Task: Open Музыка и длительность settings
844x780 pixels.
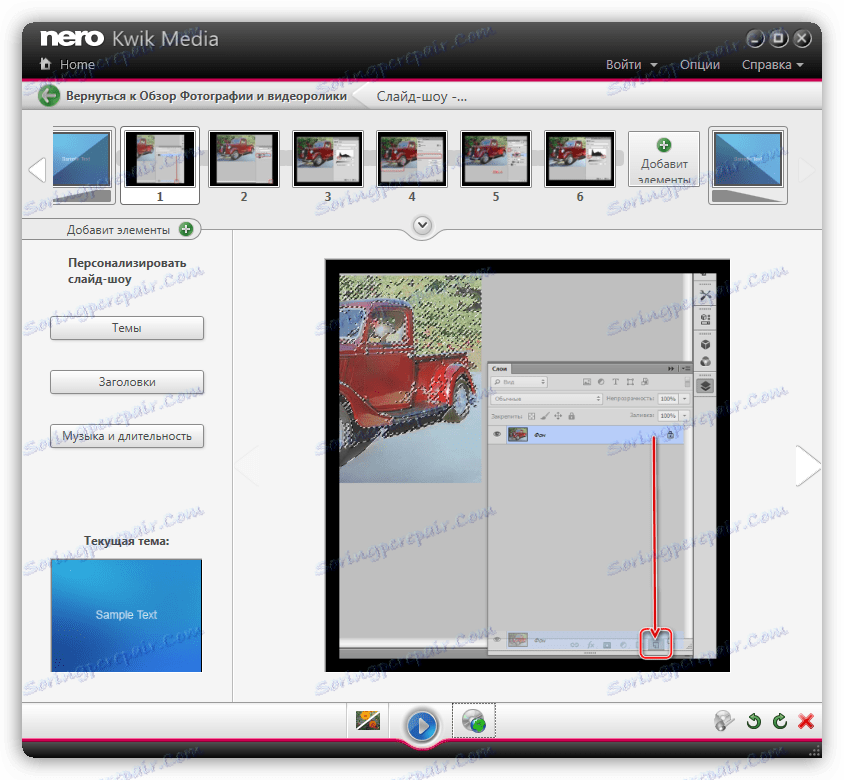Action: tap(127, 436)
